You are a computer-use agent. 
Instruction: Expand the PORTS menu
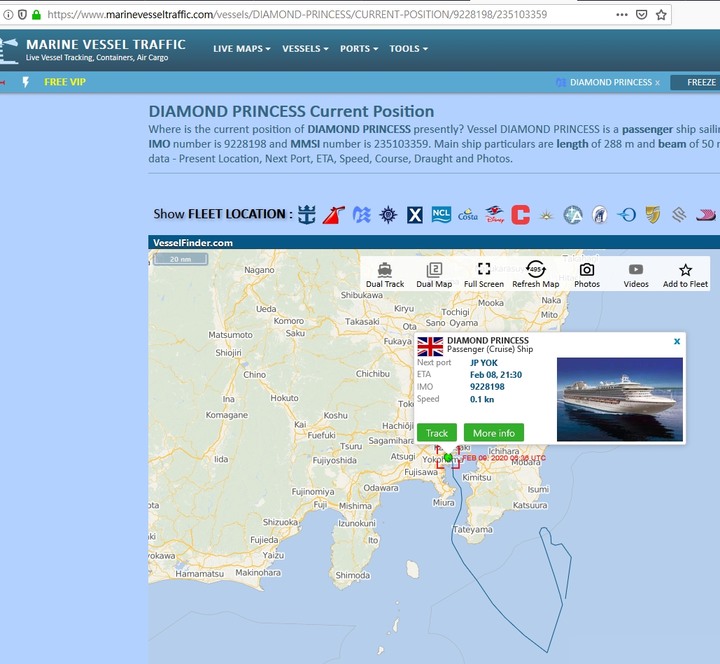[359, 49]
